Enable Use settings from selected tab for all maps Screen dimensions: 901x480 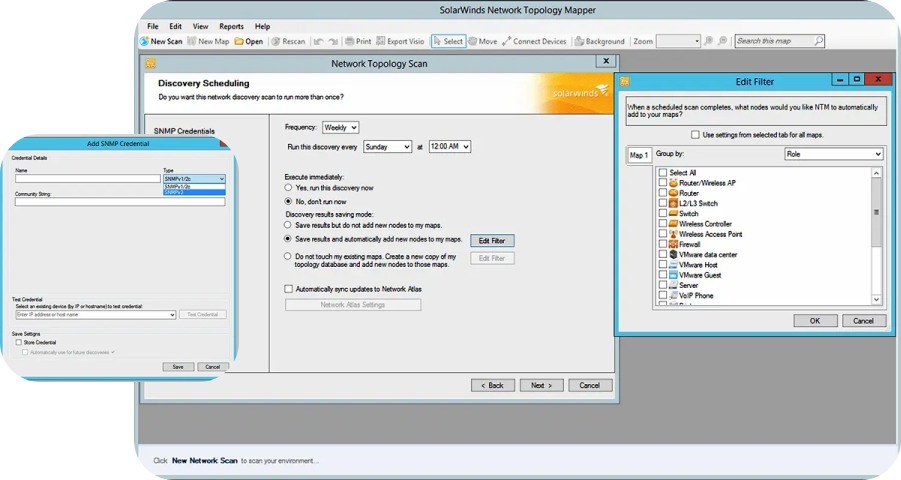[695, 135]
